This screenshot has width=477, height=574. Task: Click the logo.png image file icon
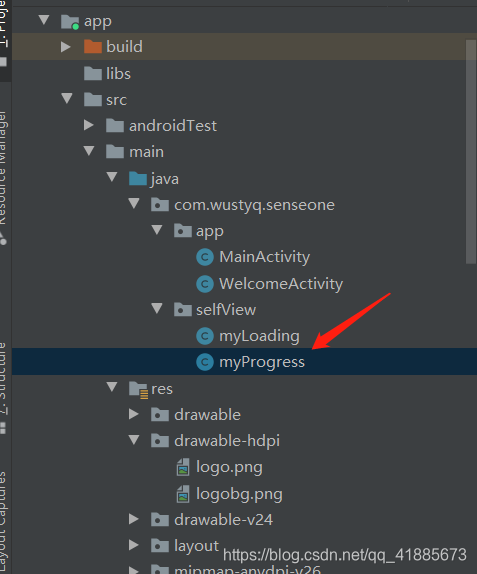[x=183, y=467]
